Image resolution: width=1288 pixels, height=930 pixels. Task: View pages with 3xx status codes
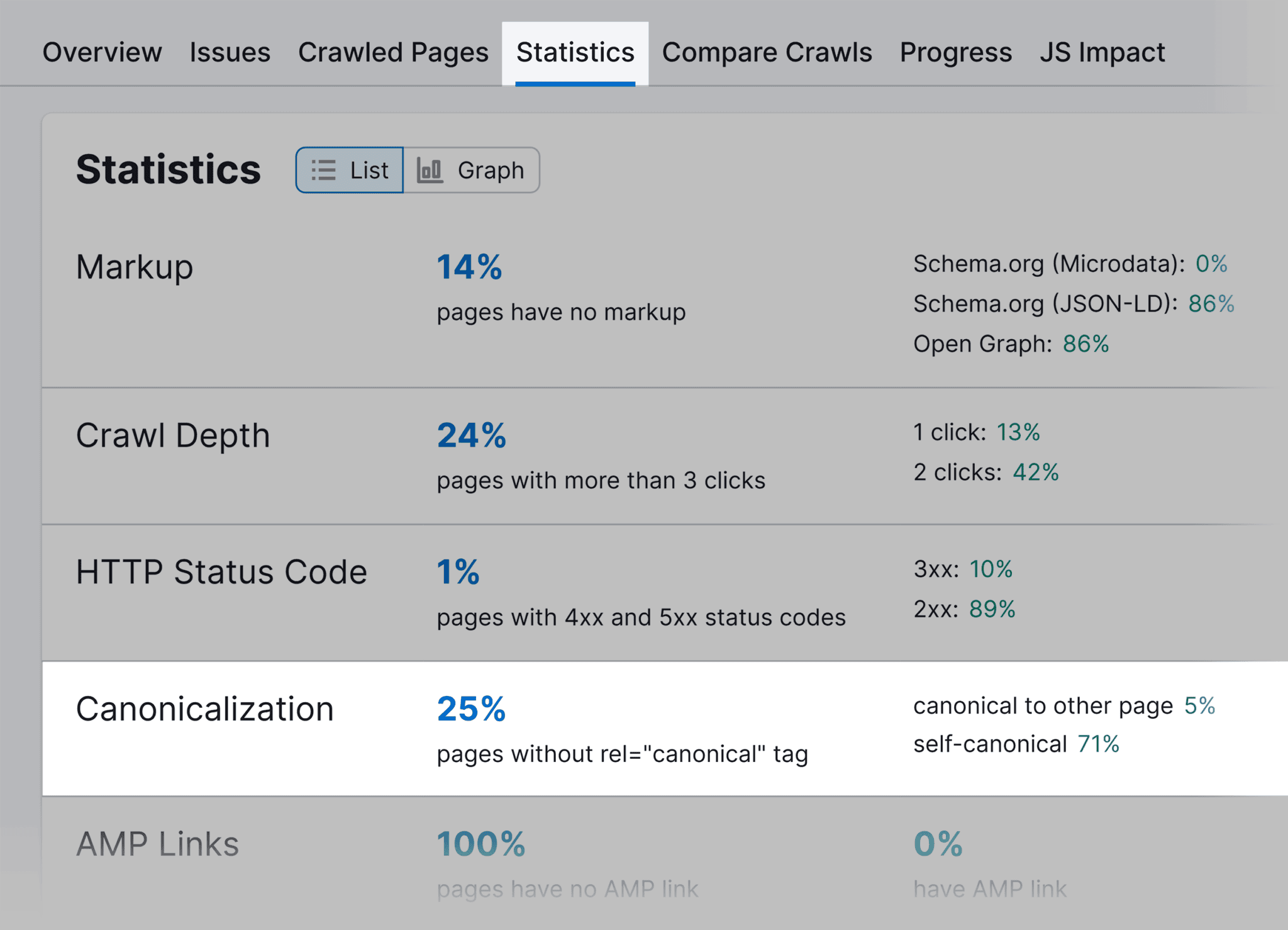[x=992, y=569]
